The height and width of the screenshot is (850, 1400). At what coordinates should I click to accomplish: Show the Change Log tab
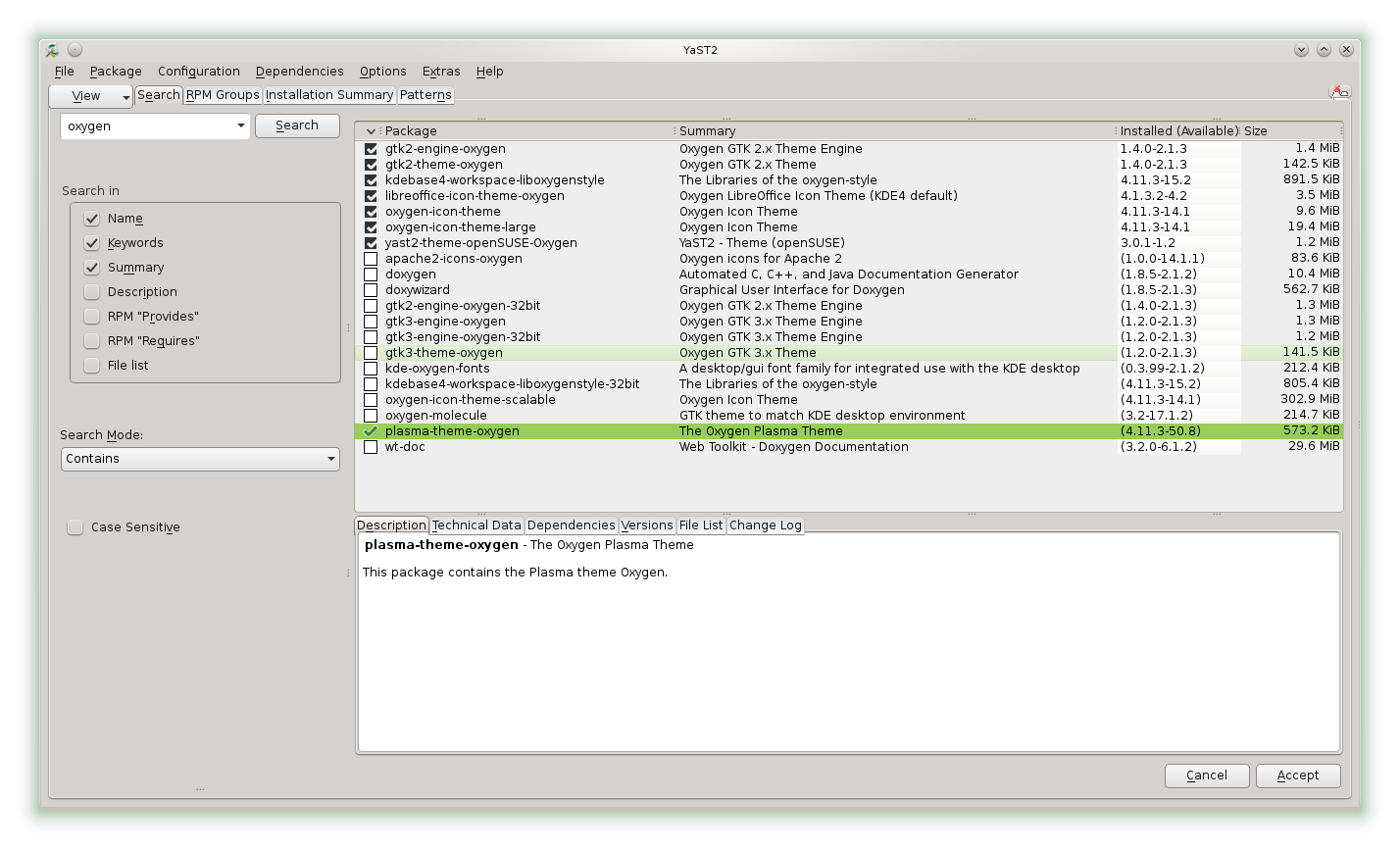point(766,525)
